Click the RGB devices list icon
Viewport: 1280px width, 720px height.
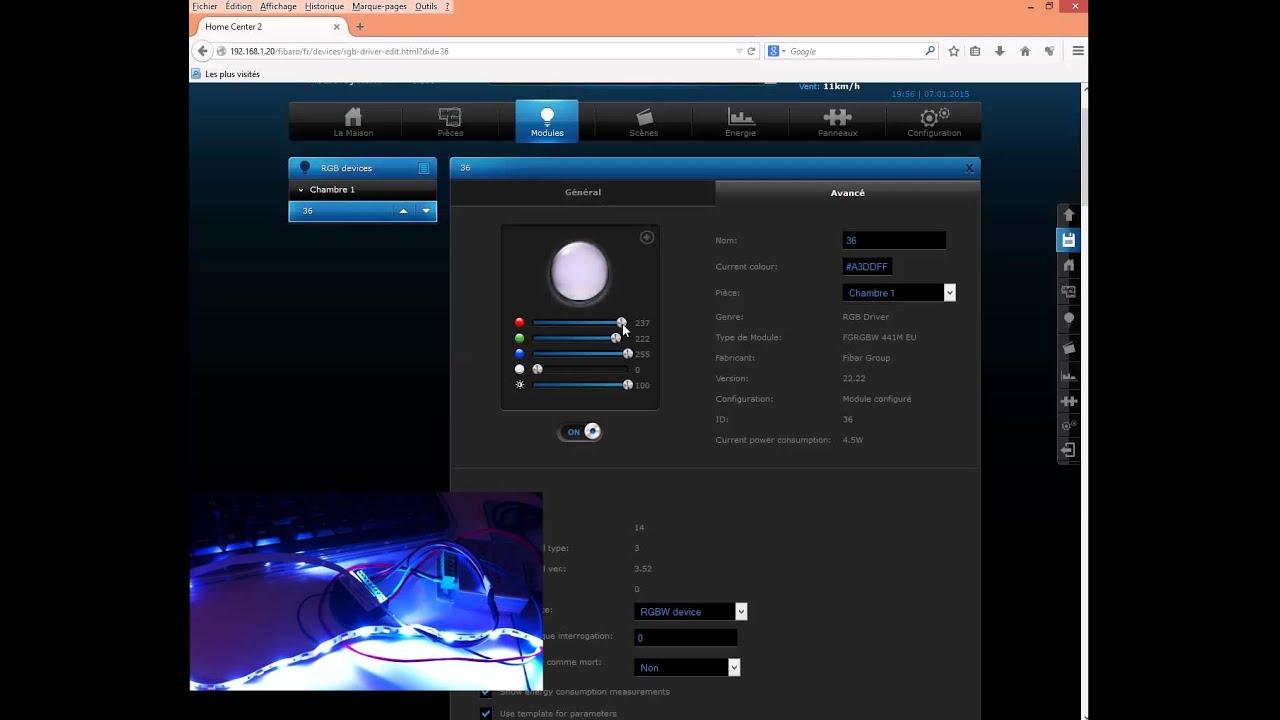point(424,168)
